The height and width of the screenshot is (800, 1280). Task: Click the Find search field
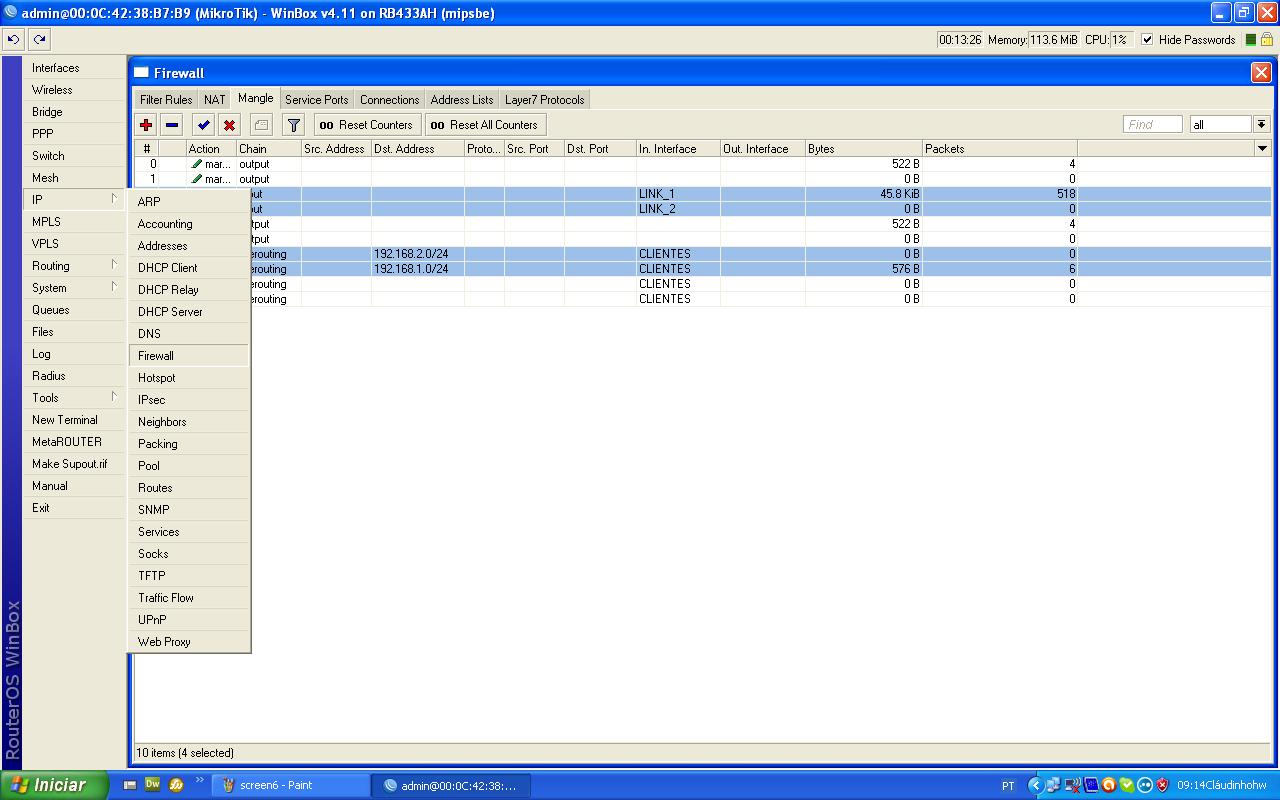pyautogui.click(x=1153, y=124)
